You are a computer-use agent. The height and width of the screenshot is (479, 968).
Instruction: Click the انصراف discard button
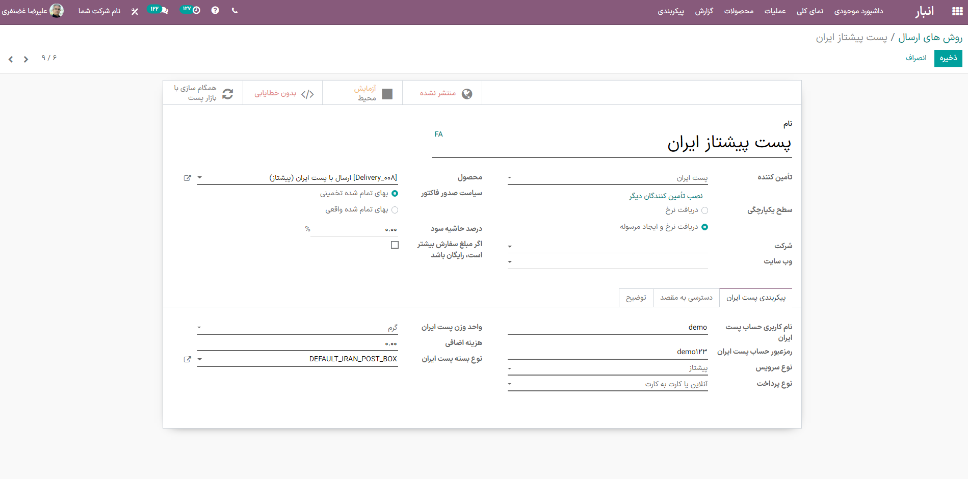[915, 58]
